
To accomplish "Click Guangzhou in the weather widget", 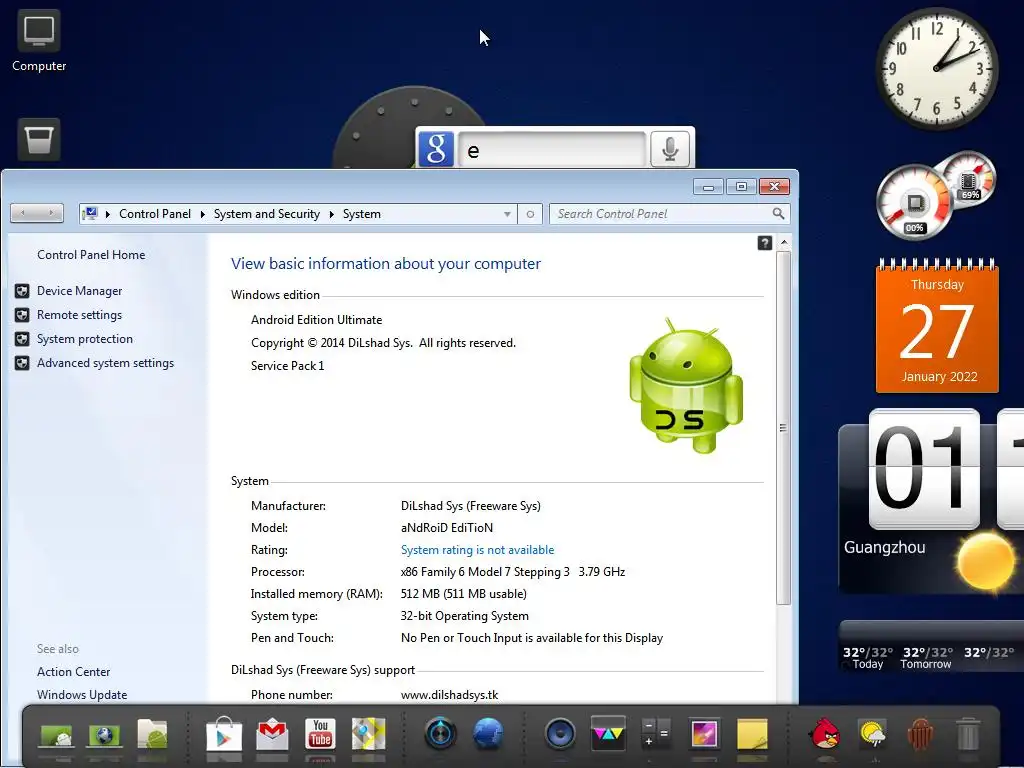I will (x=884, y=547).
